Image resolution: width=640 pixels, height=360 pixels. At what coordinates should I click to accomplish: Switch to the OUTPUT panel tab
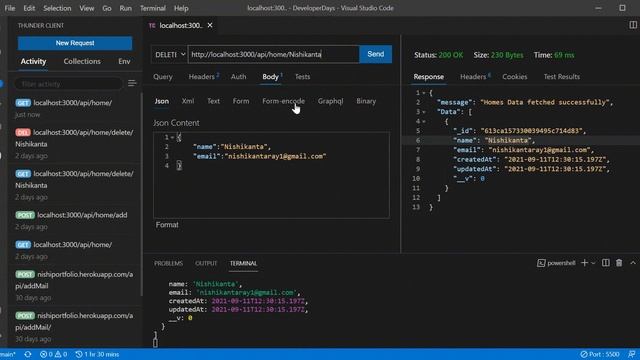point(206,264)
